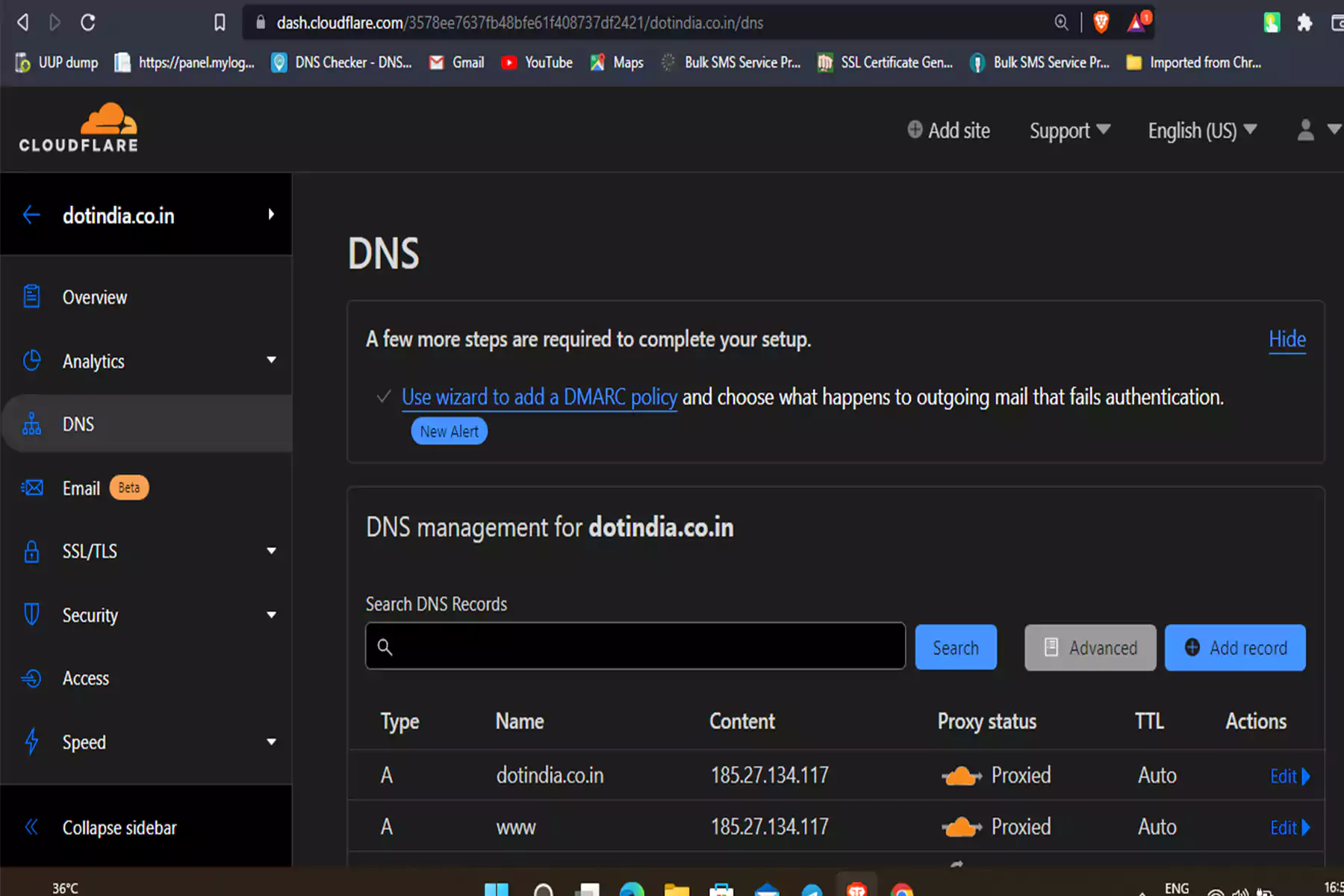This screenshot has width=1344, height=896.
Task: Click the Cloudflare logo
Action: [78, 128]
